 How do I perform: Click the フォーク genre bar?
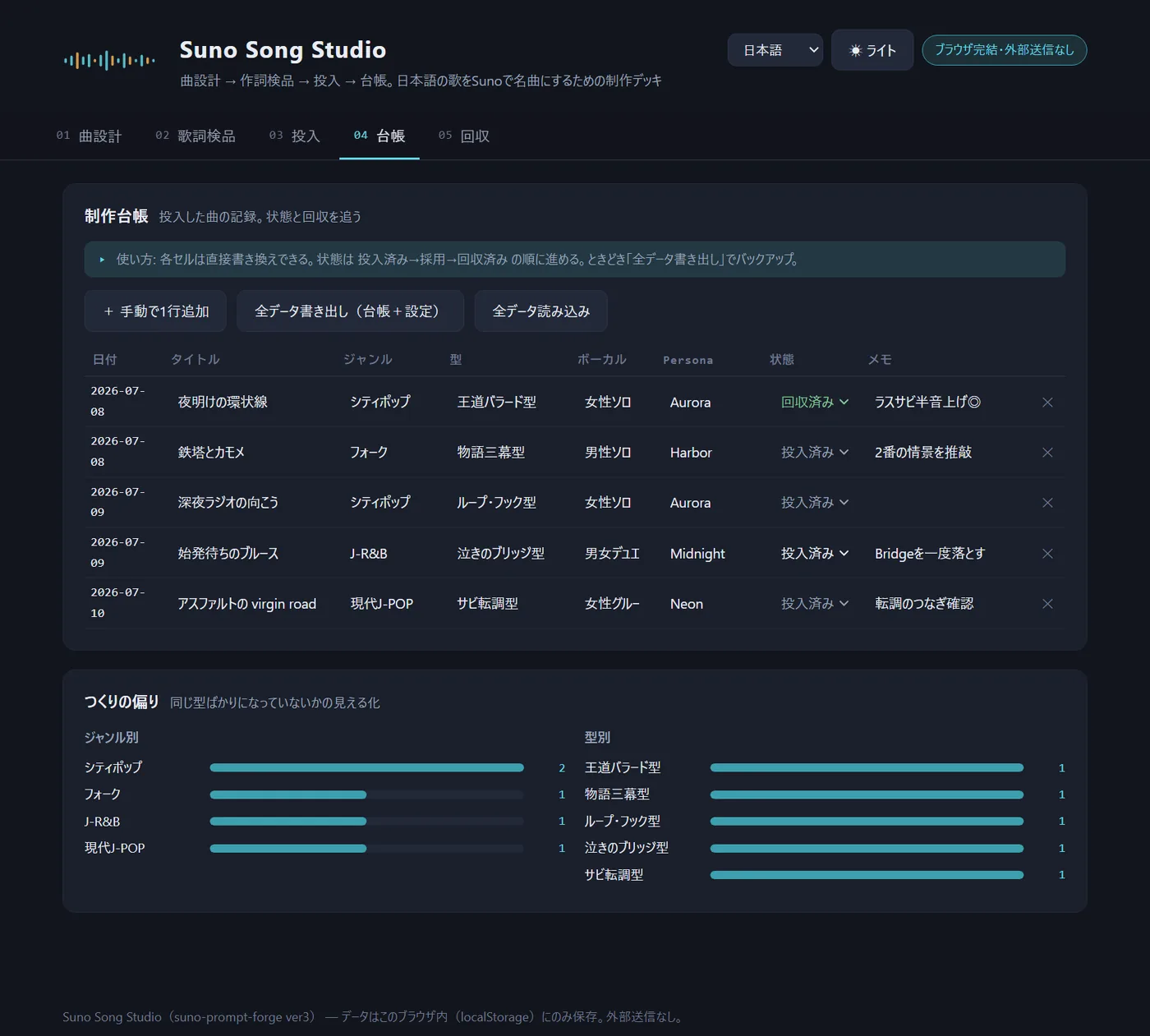366,794
